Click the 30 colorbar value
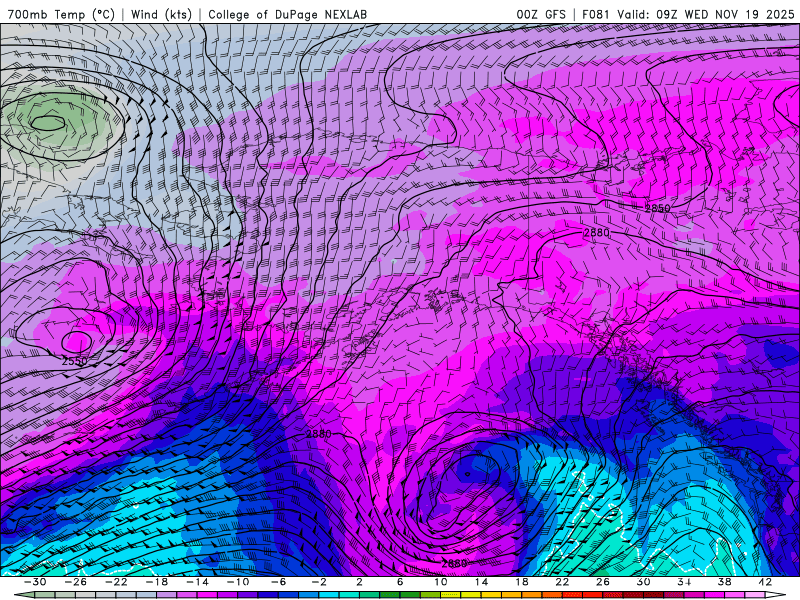Screen dimensions: 800x600 643,582
